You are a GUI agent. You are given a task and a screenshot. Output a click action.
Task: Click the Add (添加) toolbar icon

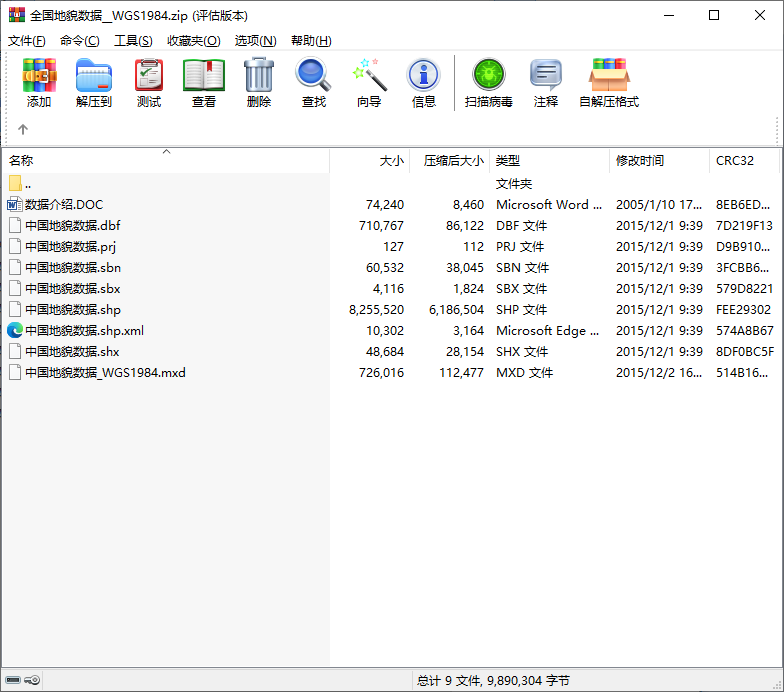pyautogui.click(x=39, y=75)
